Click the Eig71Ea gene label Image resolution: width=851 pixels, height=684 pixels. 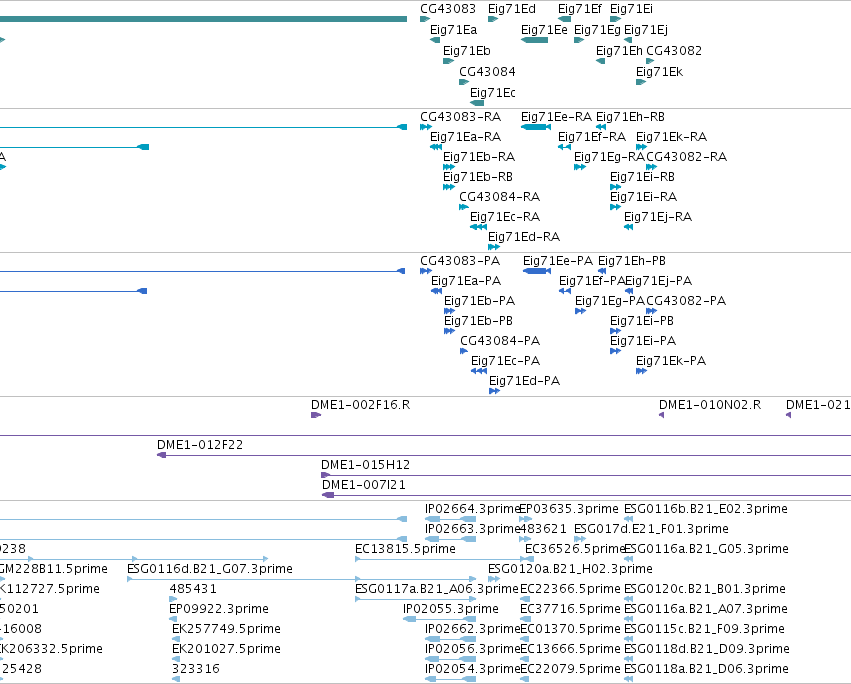pos(453,30)
